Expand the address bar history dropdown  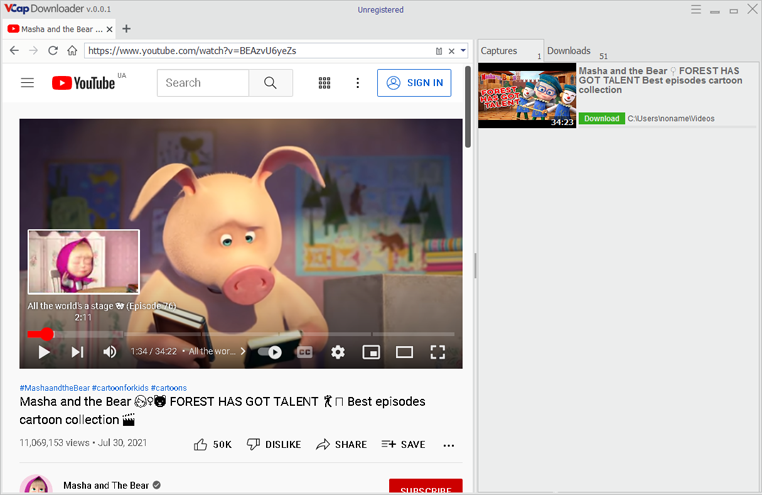point(463,50)
